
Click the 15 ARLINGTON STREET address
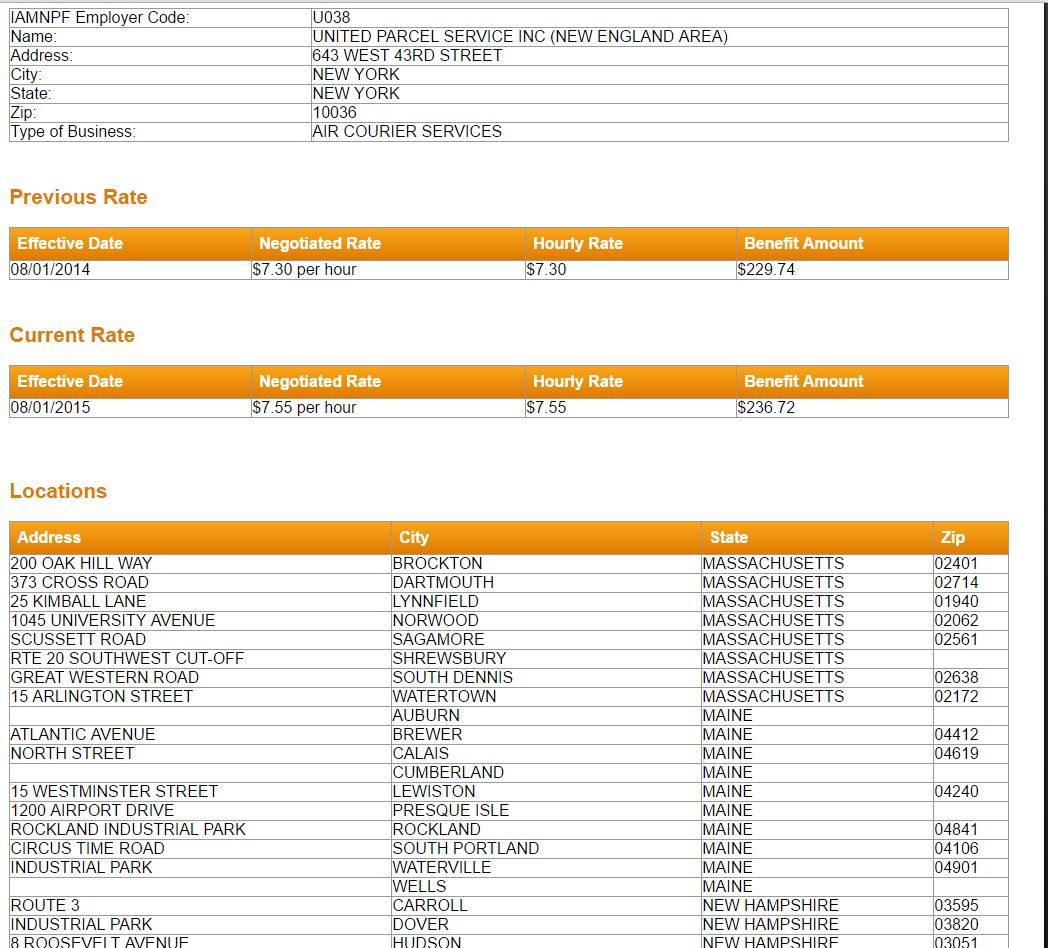102,696
